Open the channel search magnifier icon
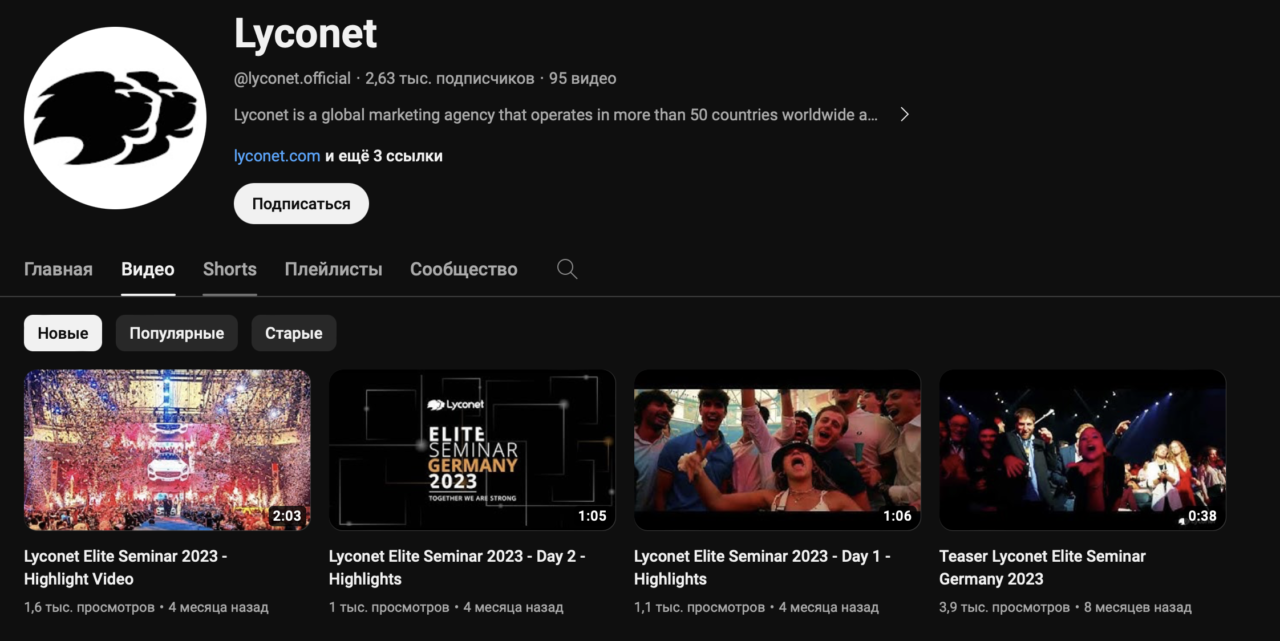 coord(567,269)
